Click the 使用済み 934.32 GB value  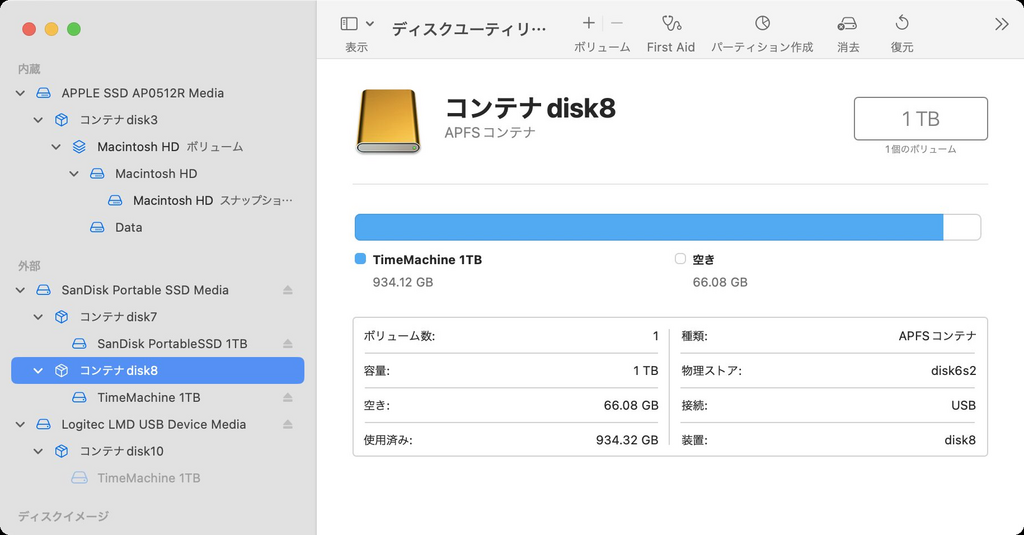tap(627, 440)
